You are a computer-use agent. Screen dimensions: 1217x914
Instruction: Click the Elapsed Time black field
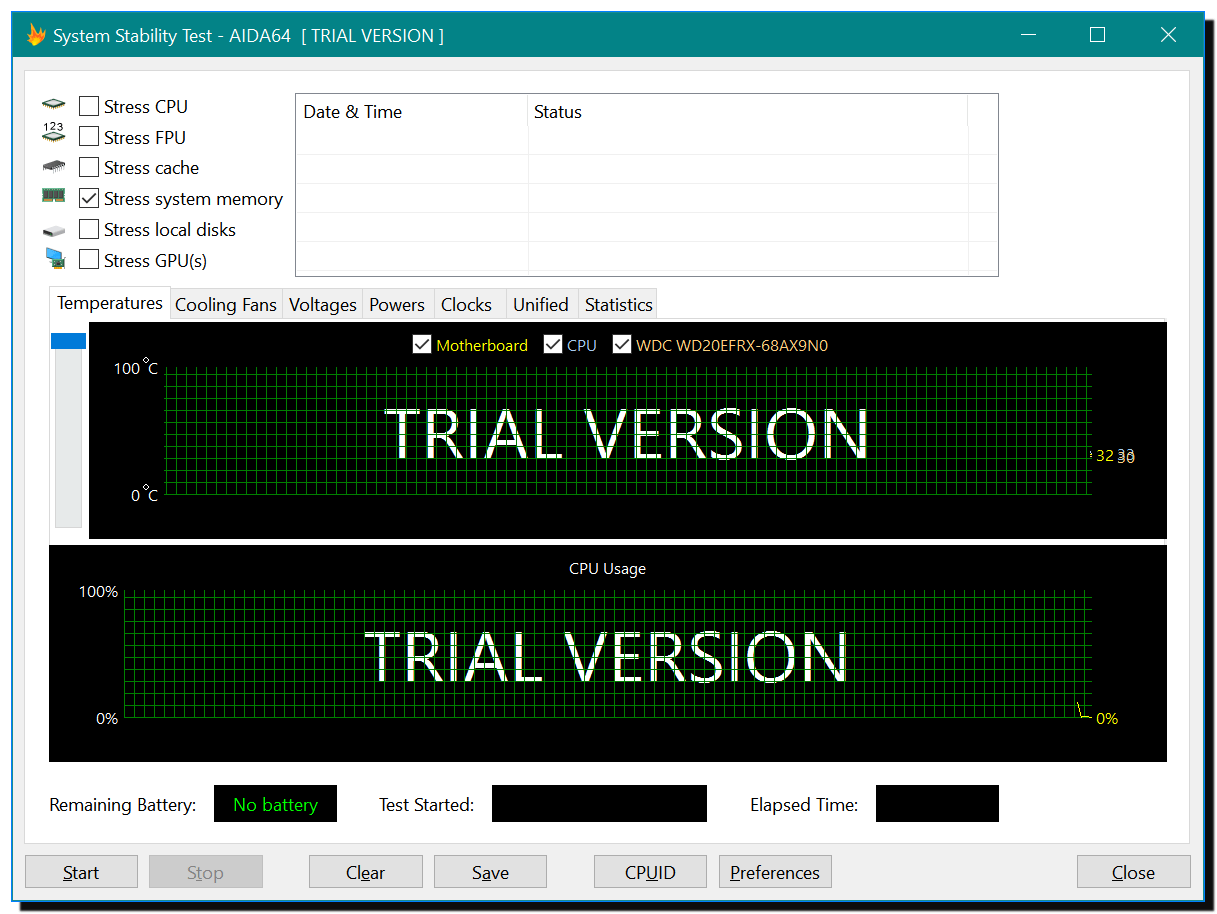tap(937, 804)
